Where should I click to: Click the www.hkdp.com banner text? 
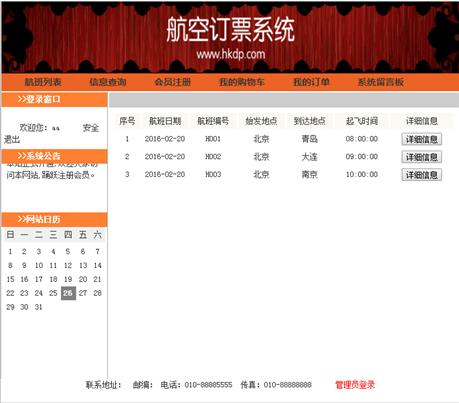point(231,54)
